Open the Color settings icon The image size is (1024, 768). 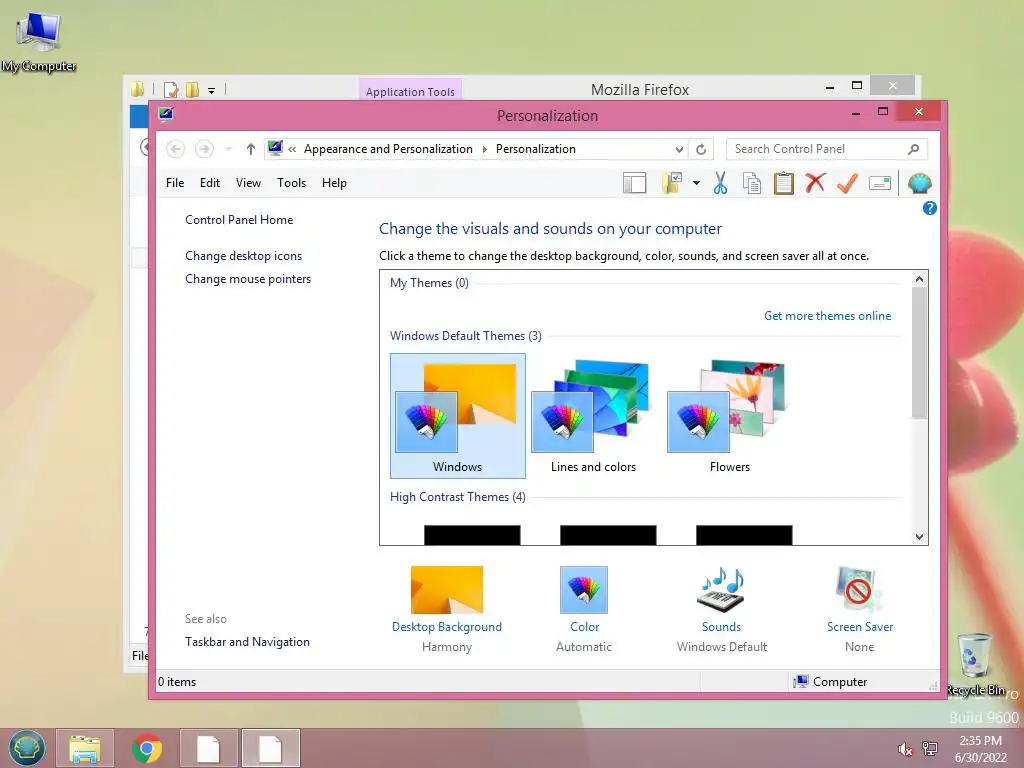tap(584, 590)
